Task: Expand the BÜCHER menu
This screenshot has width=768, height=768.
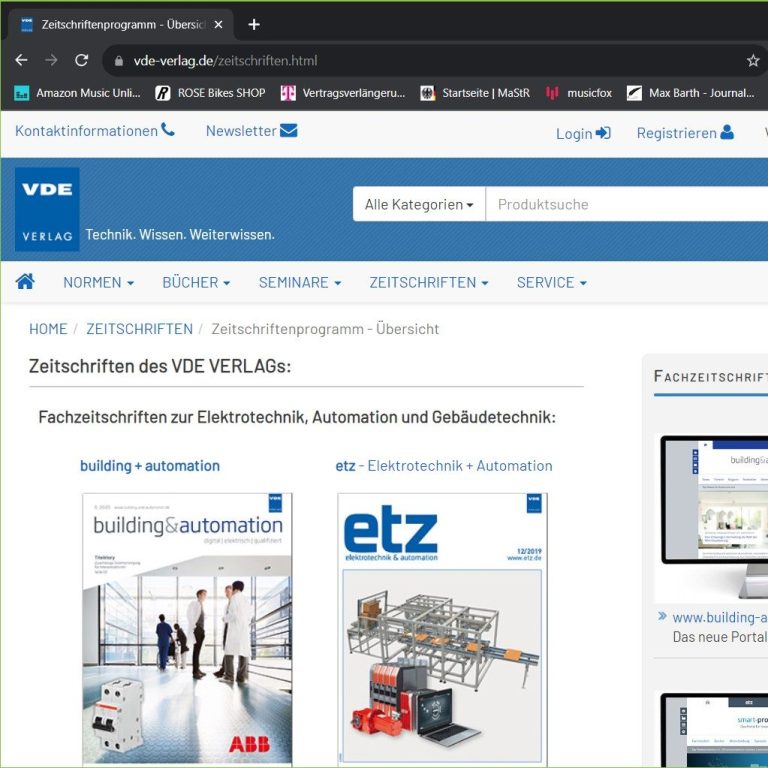Action: coord(196,283)
